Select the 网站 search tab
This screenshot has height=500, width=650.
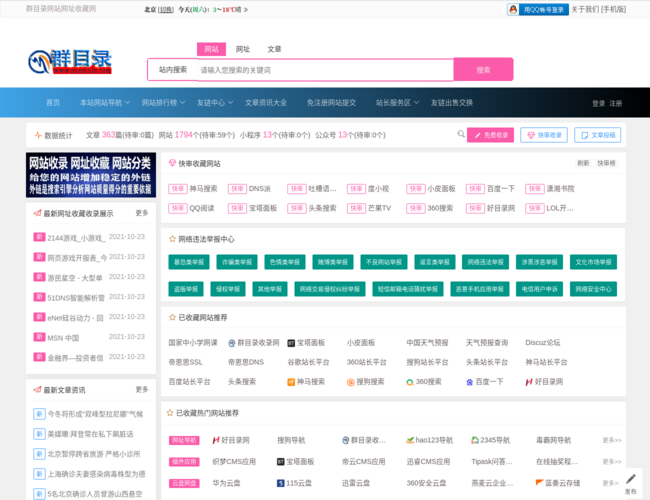point(211,49)
